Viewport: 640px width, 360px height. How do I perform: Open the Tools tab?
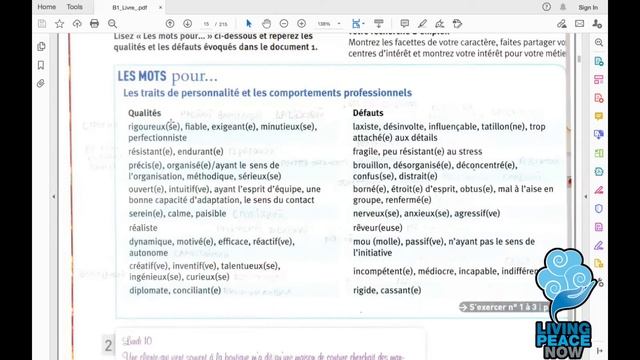(75, 7)
